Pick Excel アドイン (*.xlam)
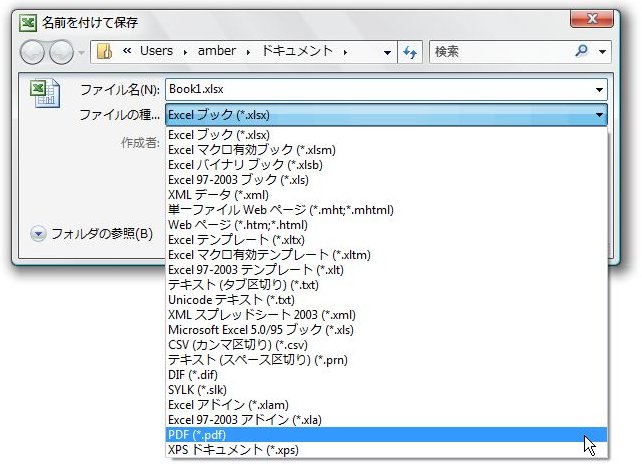This screenshot has width=642, height=466. [x=387, y=405]
